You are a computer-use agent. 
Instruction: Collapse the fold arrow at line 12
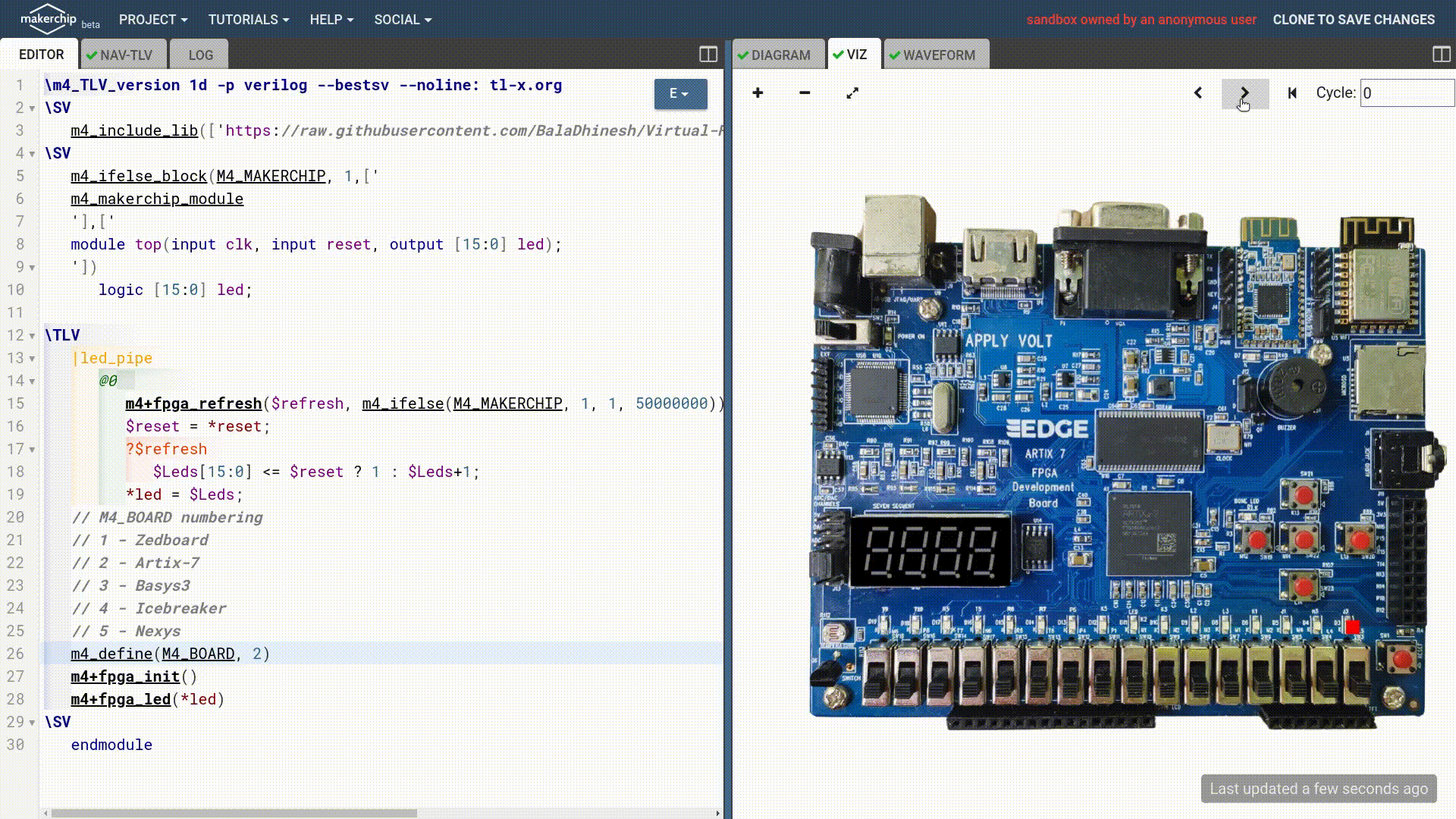coord(32,335)
